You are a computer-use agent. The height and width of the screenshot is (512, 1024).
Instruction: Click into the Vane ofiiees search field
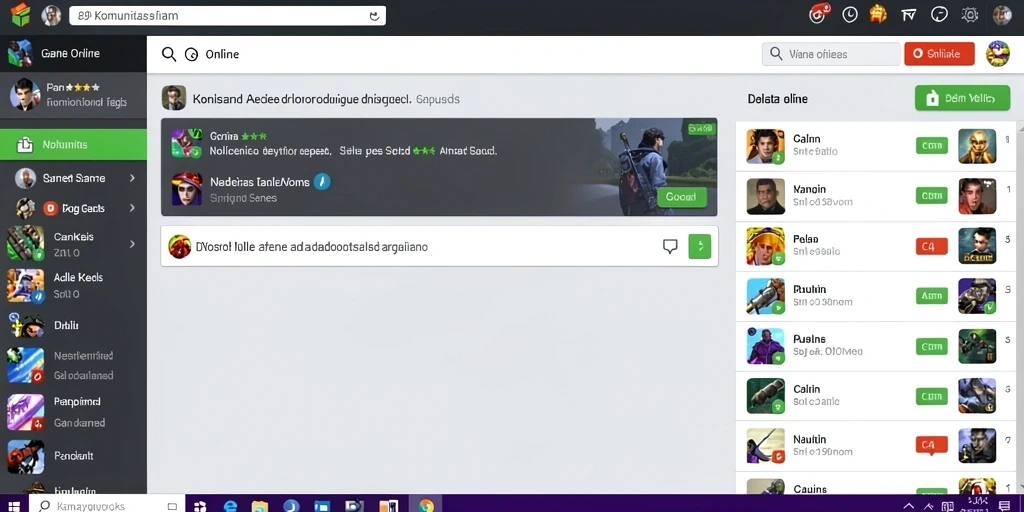[831, 54]
